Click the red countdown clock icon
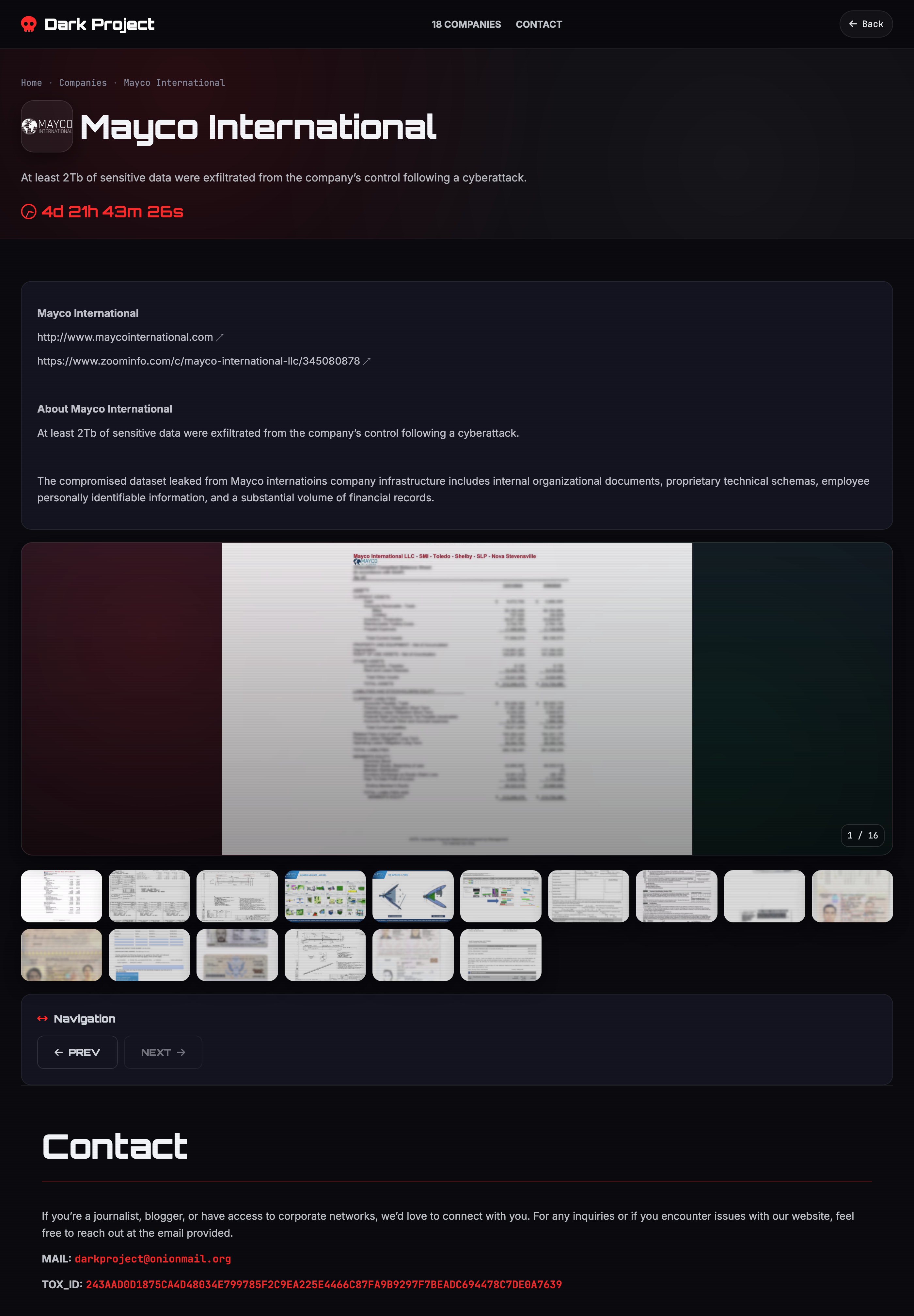The image size is (914, 1316). point(29,212)
